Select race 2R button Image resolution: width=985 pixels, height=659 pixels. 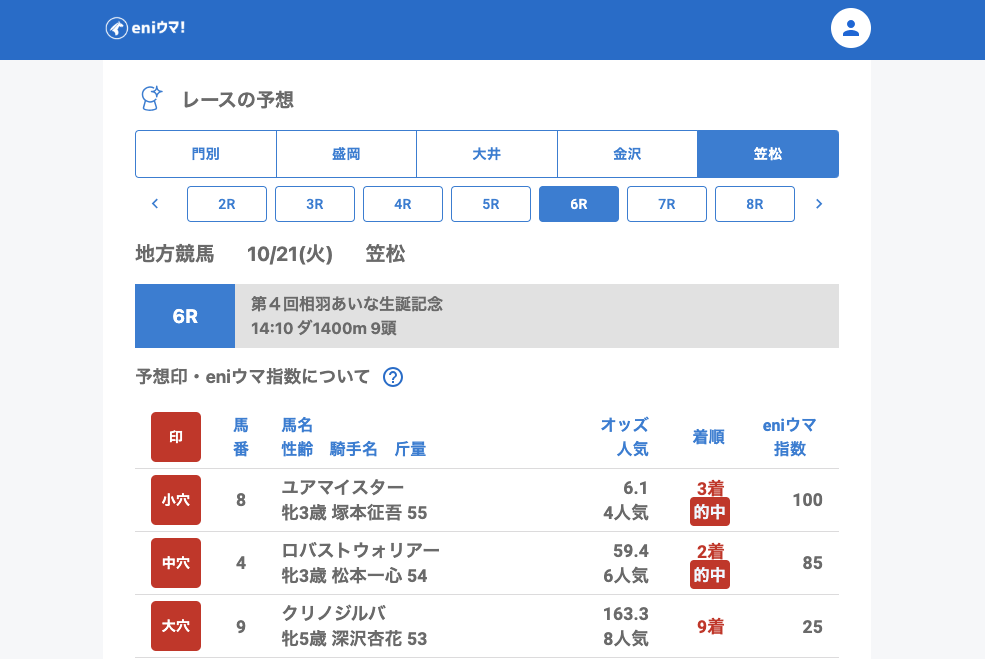[227, 204]
